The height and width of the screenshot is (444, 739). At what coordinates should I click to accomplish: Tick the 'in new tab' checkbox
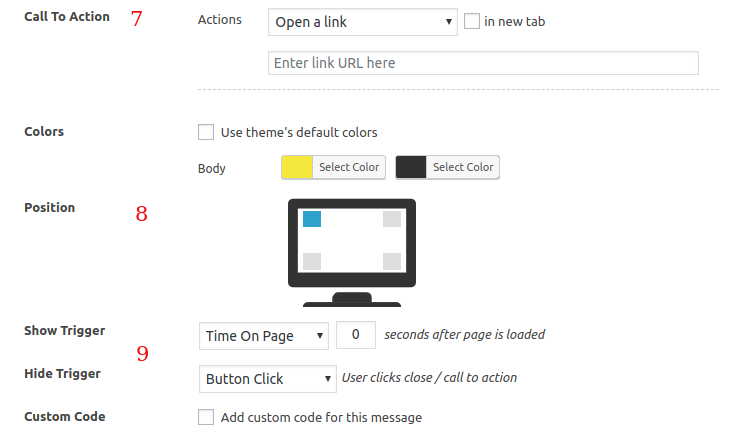point(473,21)
